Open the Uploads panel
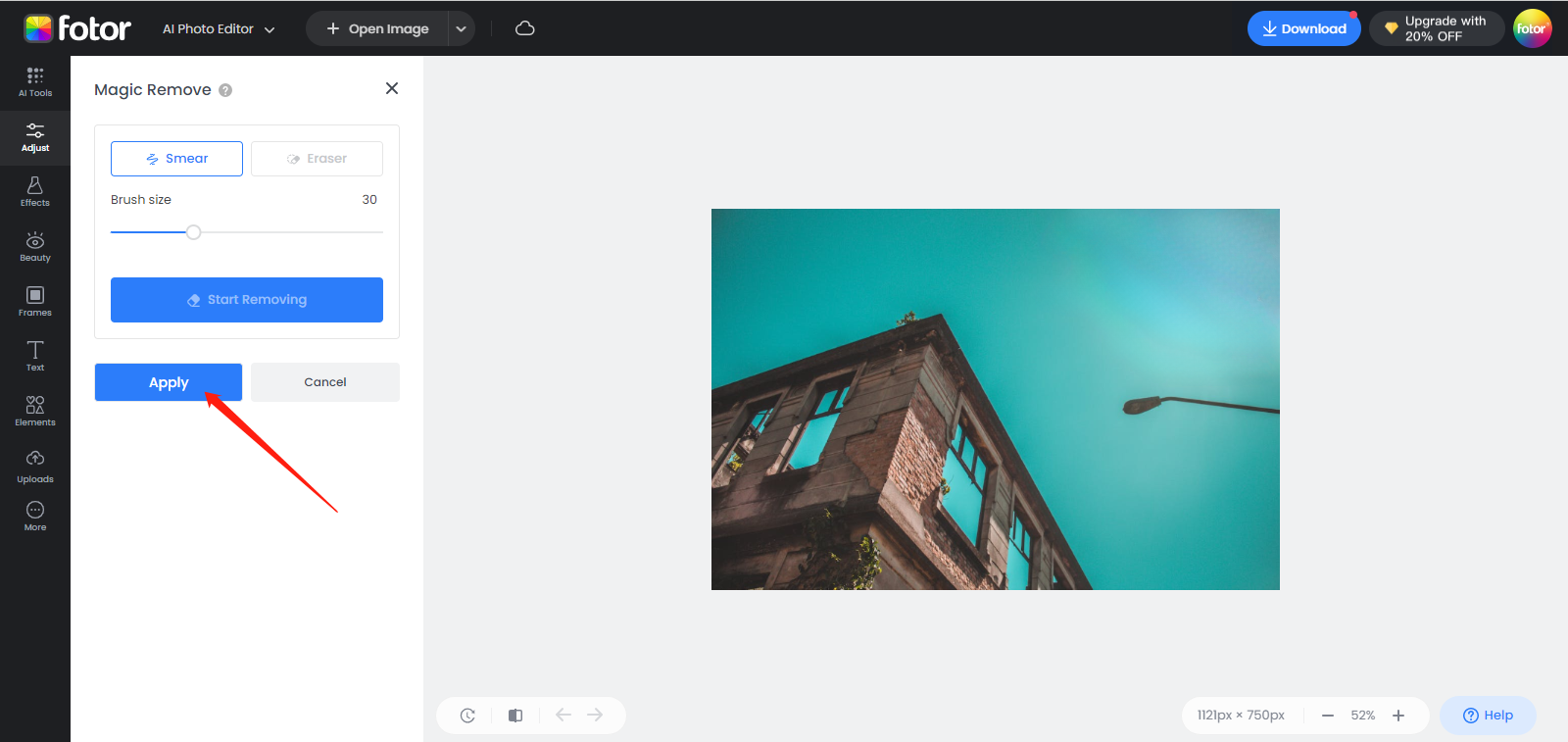Image resolution: width=1568 pixels, height=742 pixels. pyautogui.click(x=35, y=468)
